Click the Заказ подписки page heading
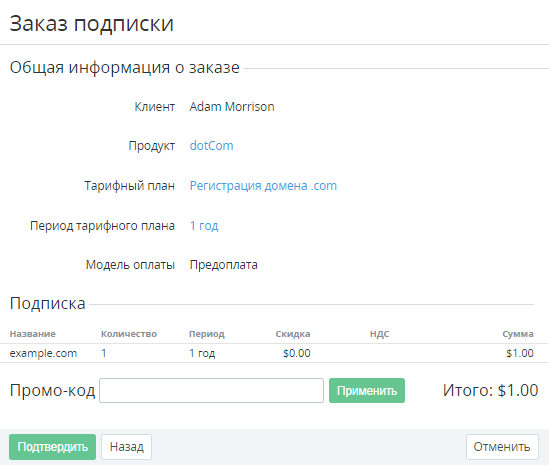 [92, 24]
